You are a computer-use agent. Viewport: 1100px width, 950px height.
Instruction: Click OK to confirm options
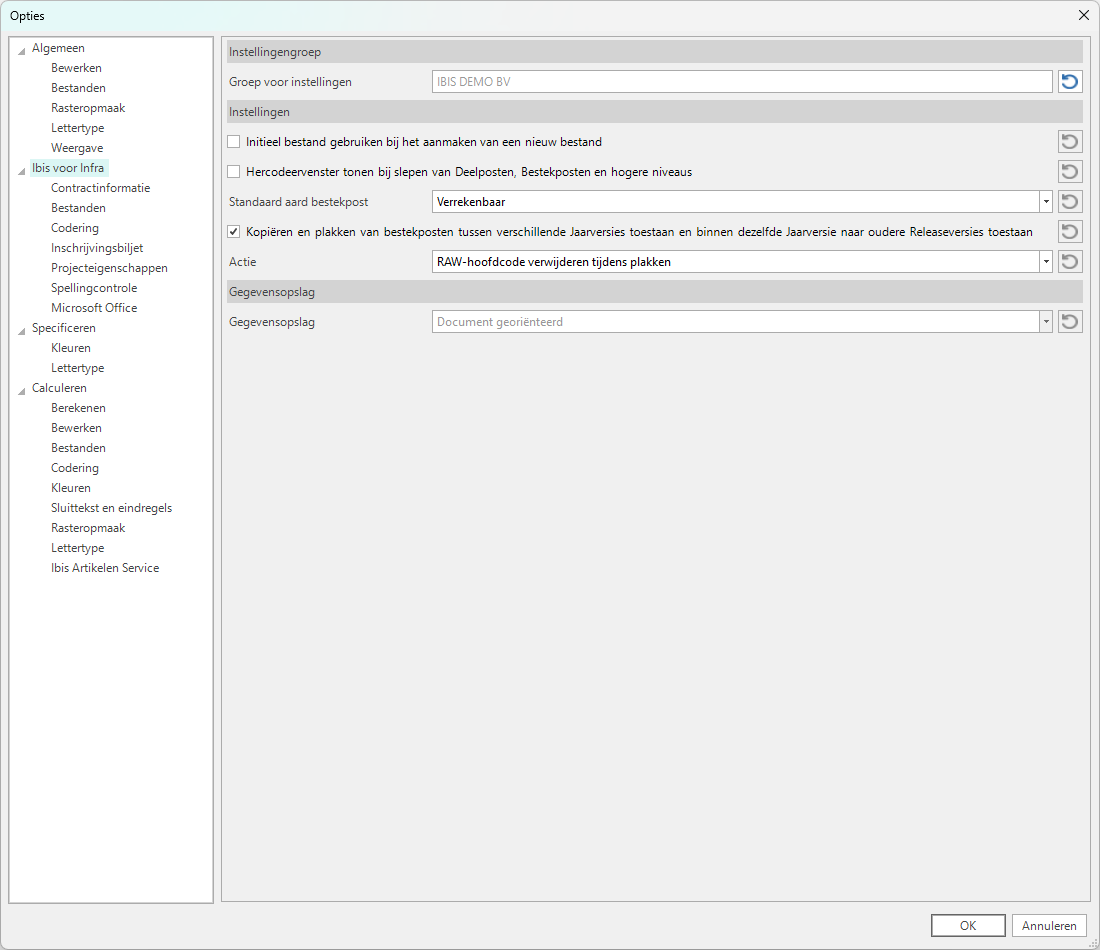[x=967, y=926]
